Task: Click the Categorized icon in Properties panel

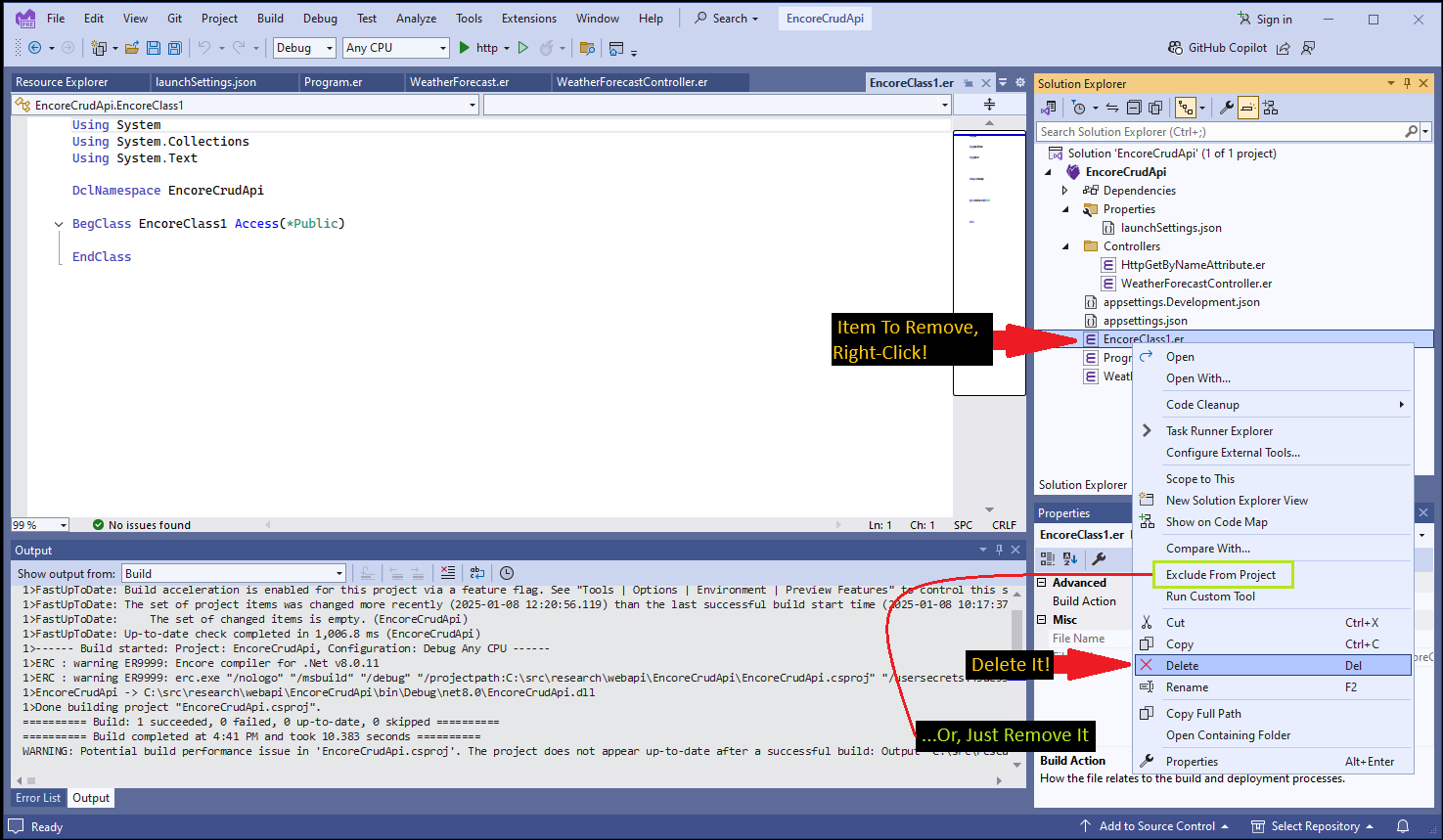Action: click(x=1048, y=559)
